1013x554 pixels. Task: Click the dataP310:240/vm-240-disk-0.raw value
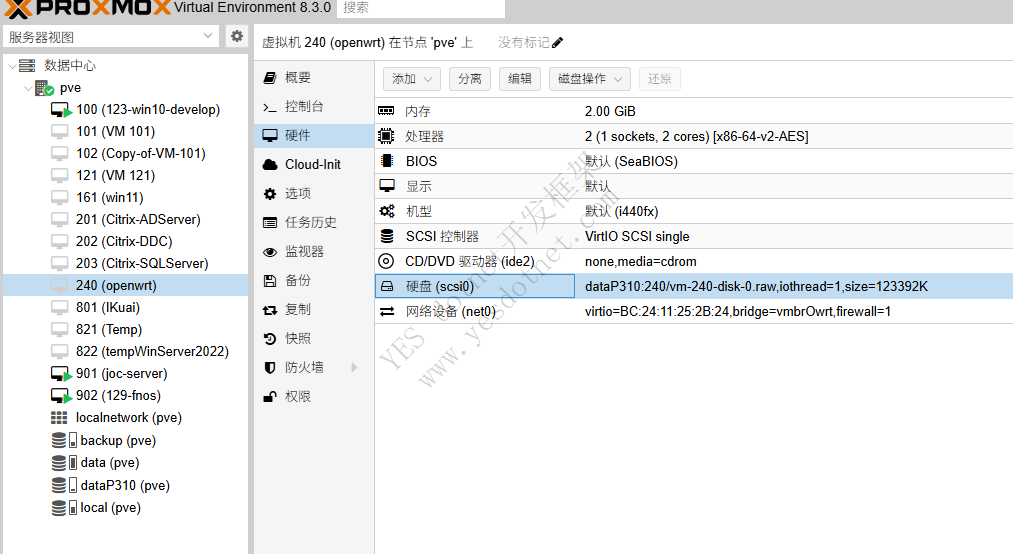(x=756, y=286)
